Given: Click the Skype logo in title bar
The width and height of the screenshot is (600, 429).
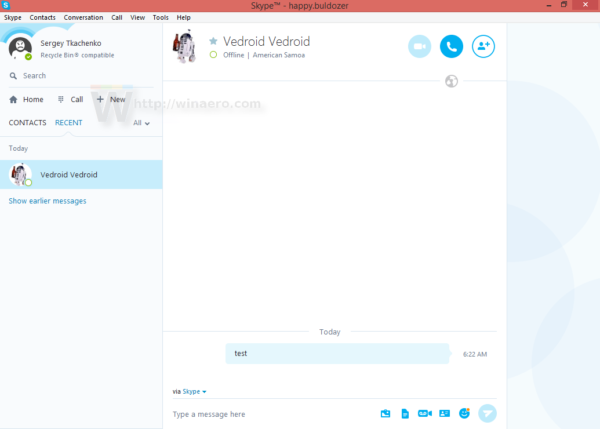Looking at the screenshot, I should (6, 5).
